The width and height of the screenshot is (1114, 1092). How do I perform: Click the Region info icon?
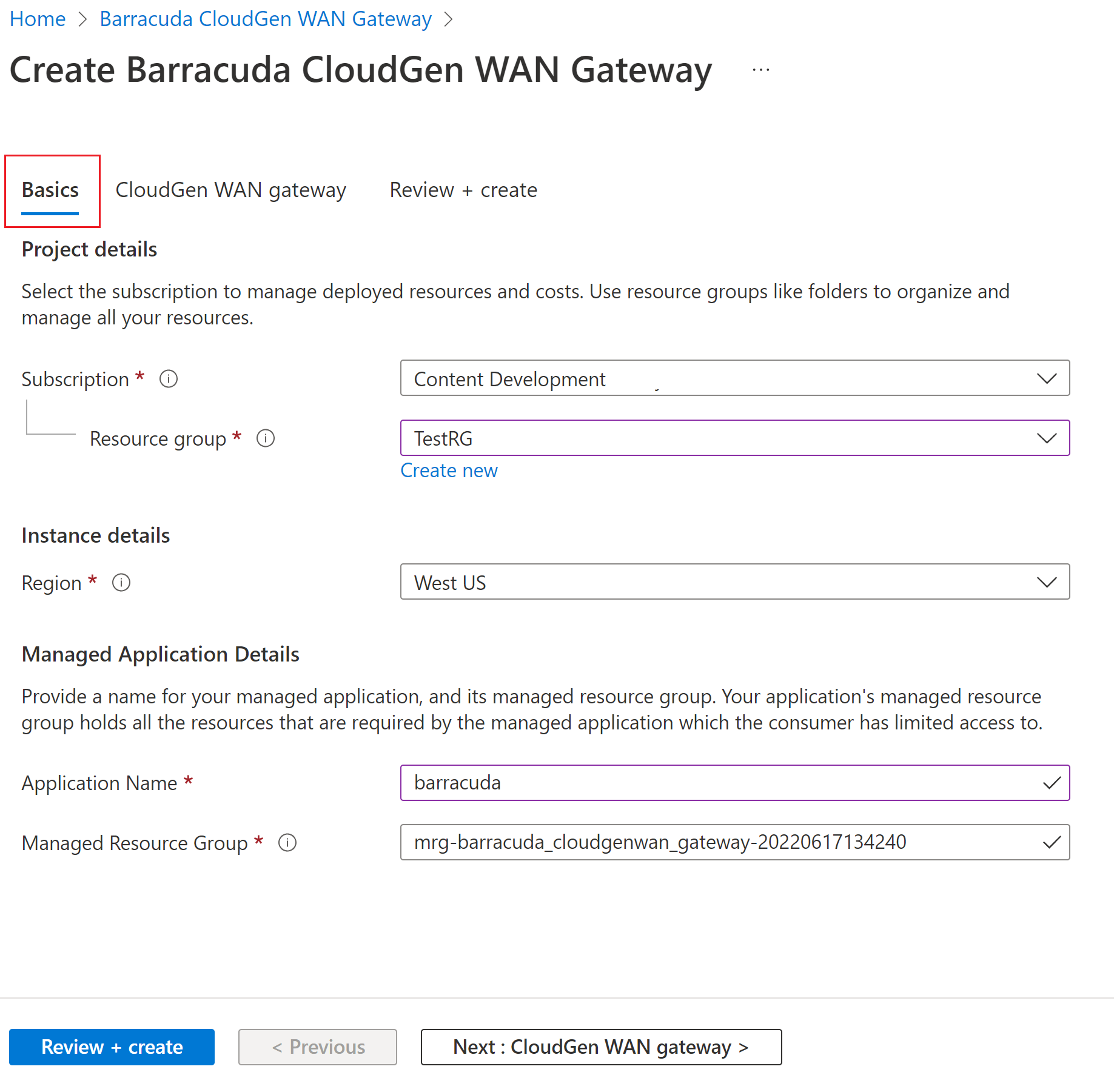coord(121,583)
